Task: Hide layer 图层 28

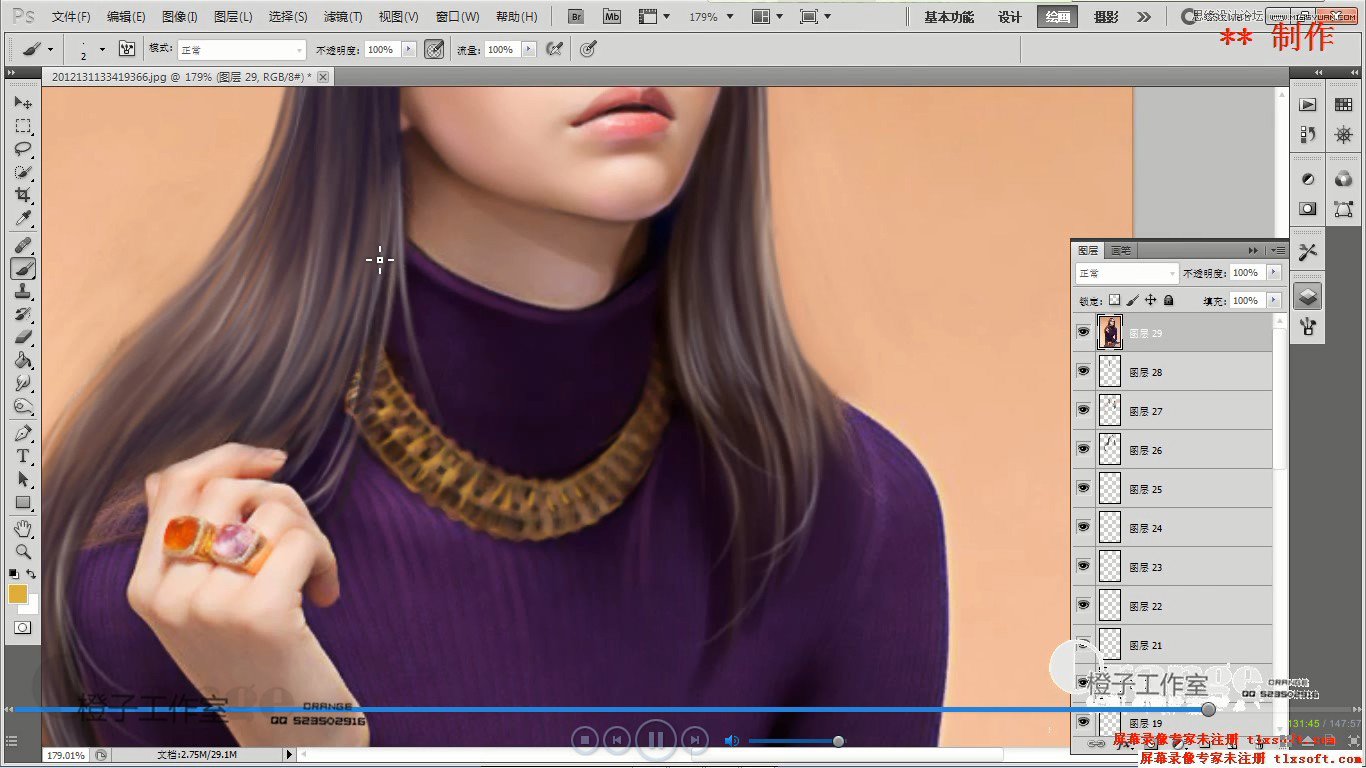Action: coord(1083,371)
